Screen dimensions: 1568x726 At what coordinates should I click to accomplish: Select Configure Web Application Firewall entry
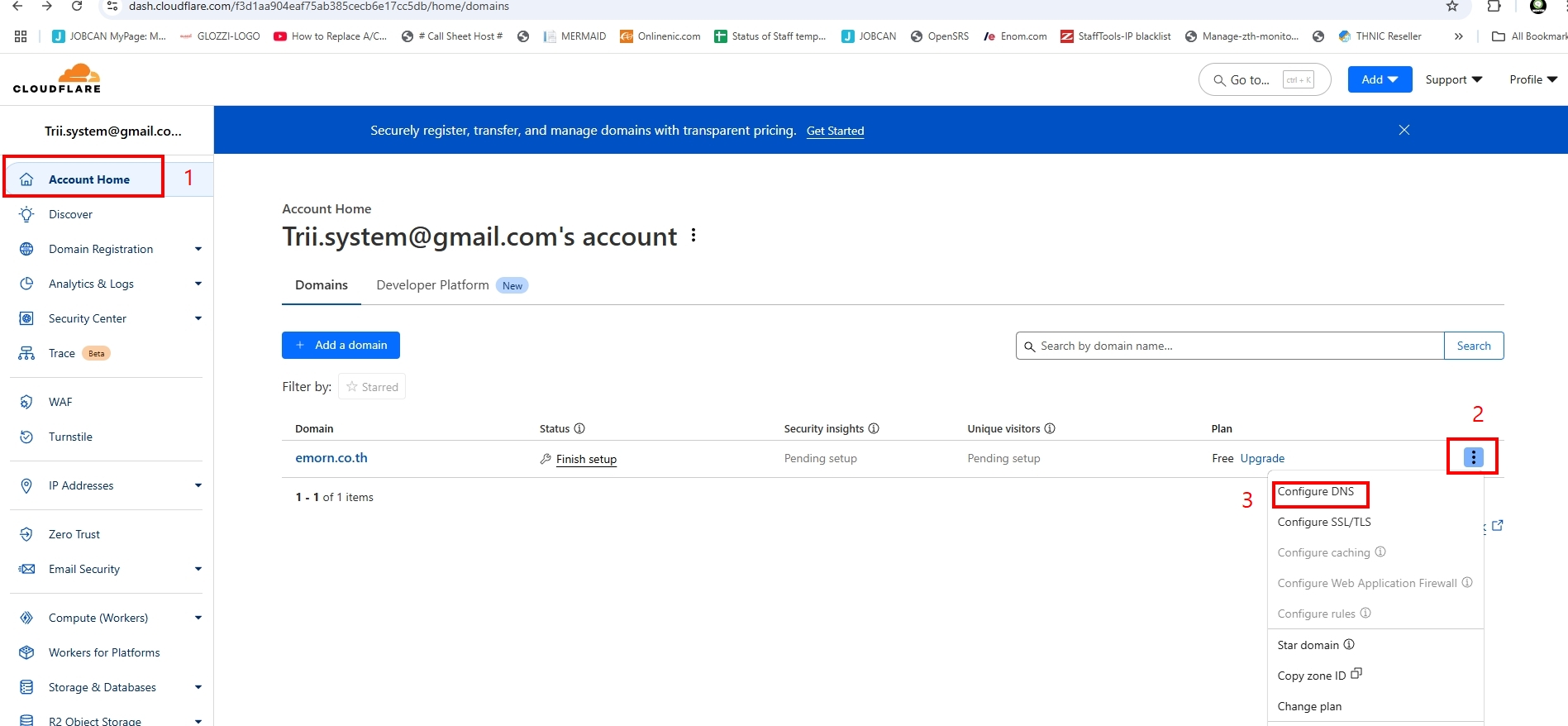tap(1367, 583)
